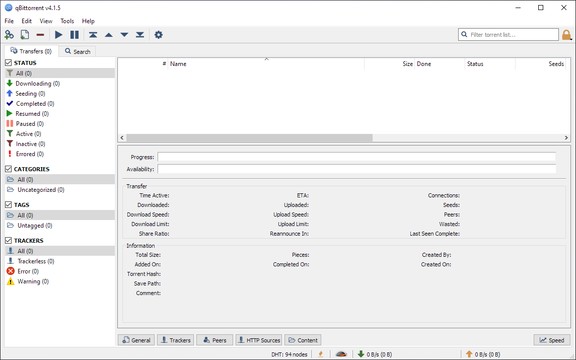Screen dimensions: 576x360
Task: Click the Add torrent file icon
Action: tap(25, 35)
